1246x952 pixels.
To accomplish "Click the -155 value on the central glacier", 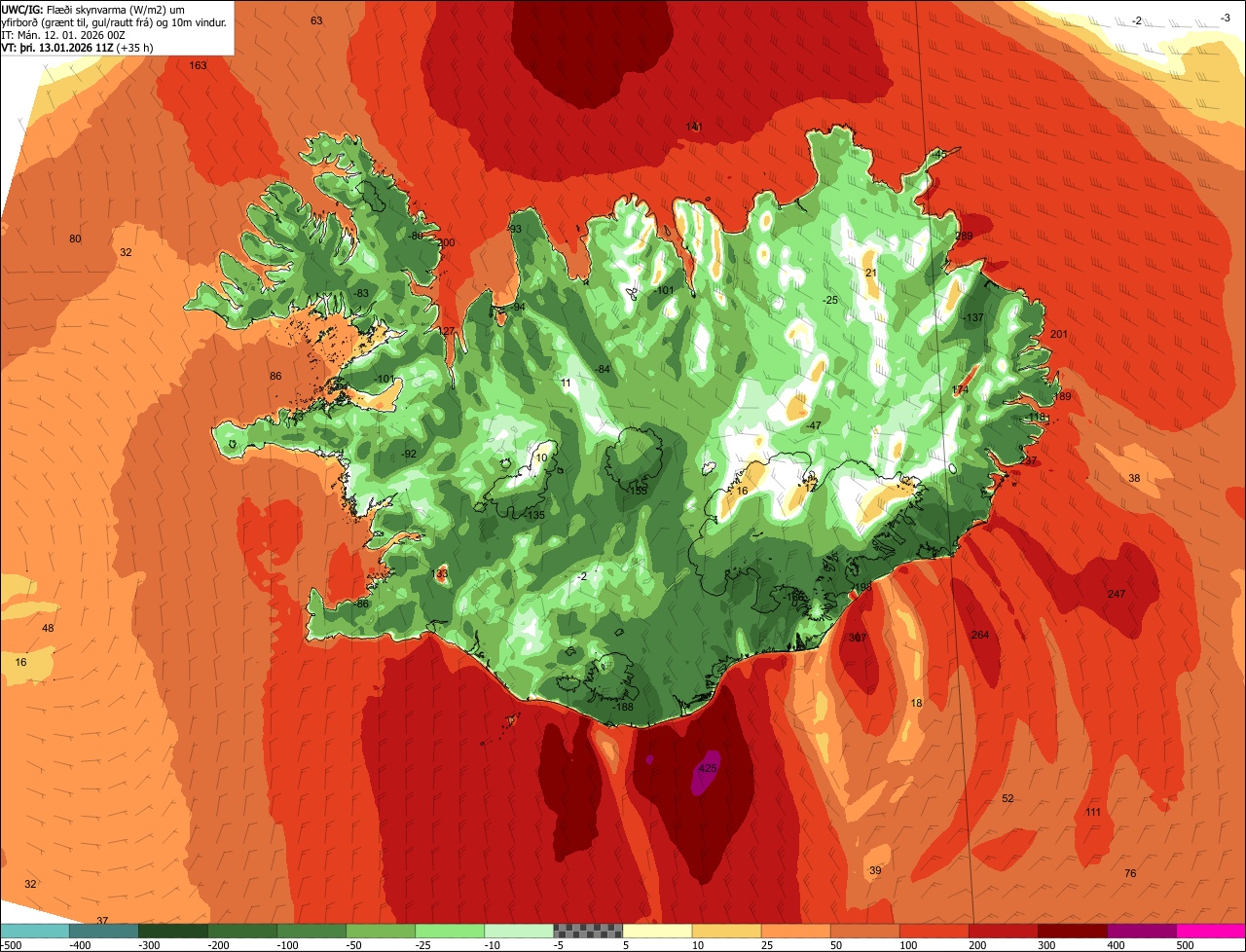I will tap(637, 491).
